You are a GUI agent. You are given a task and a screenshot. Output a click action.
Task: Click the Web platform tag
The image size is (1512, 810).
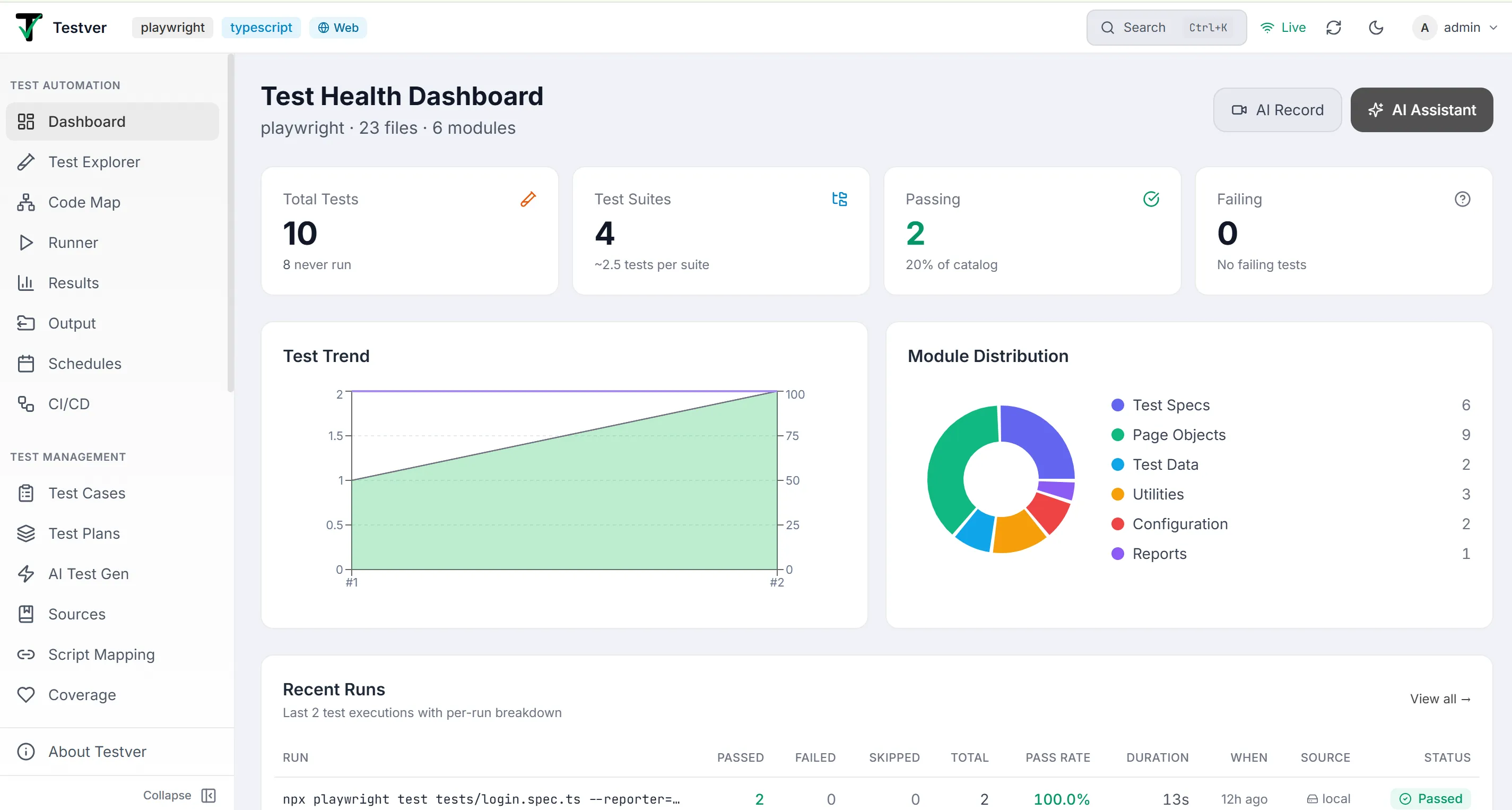pos(338,28)
